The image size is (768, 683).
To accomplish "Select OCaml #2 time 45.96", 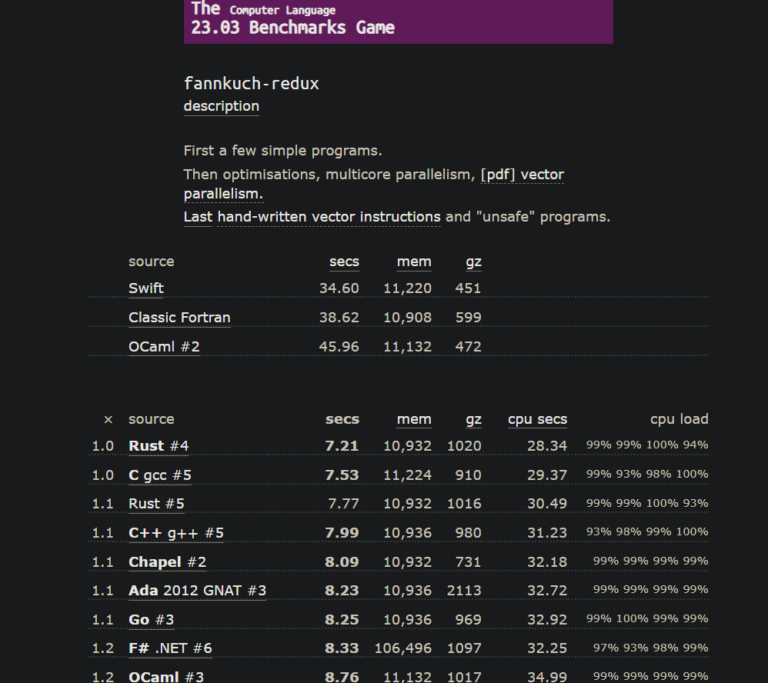I will [339, 347].
